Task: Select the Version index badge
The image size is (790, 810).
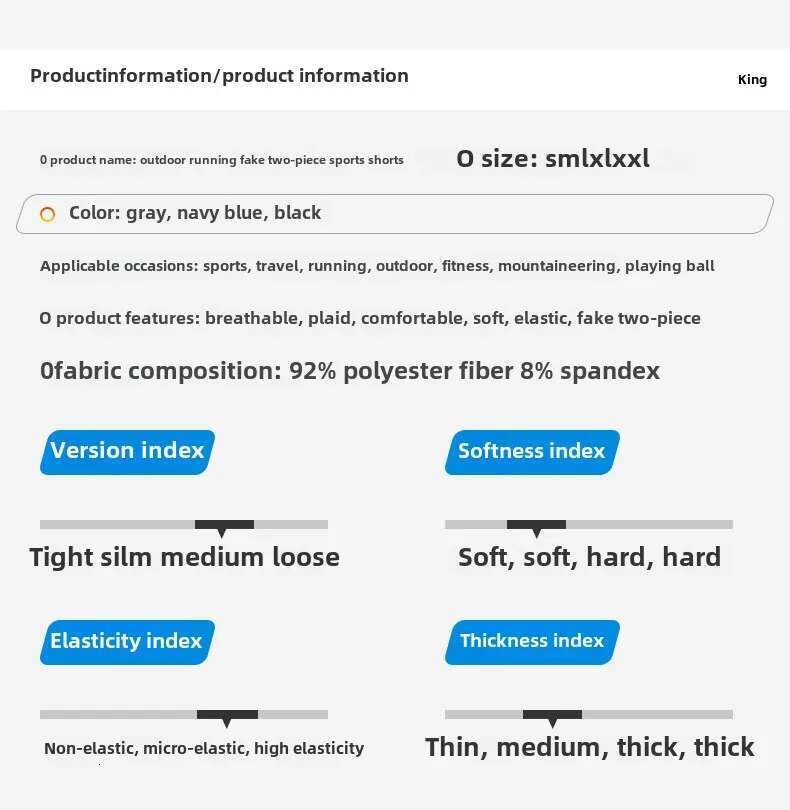Action: coord(127,452)
